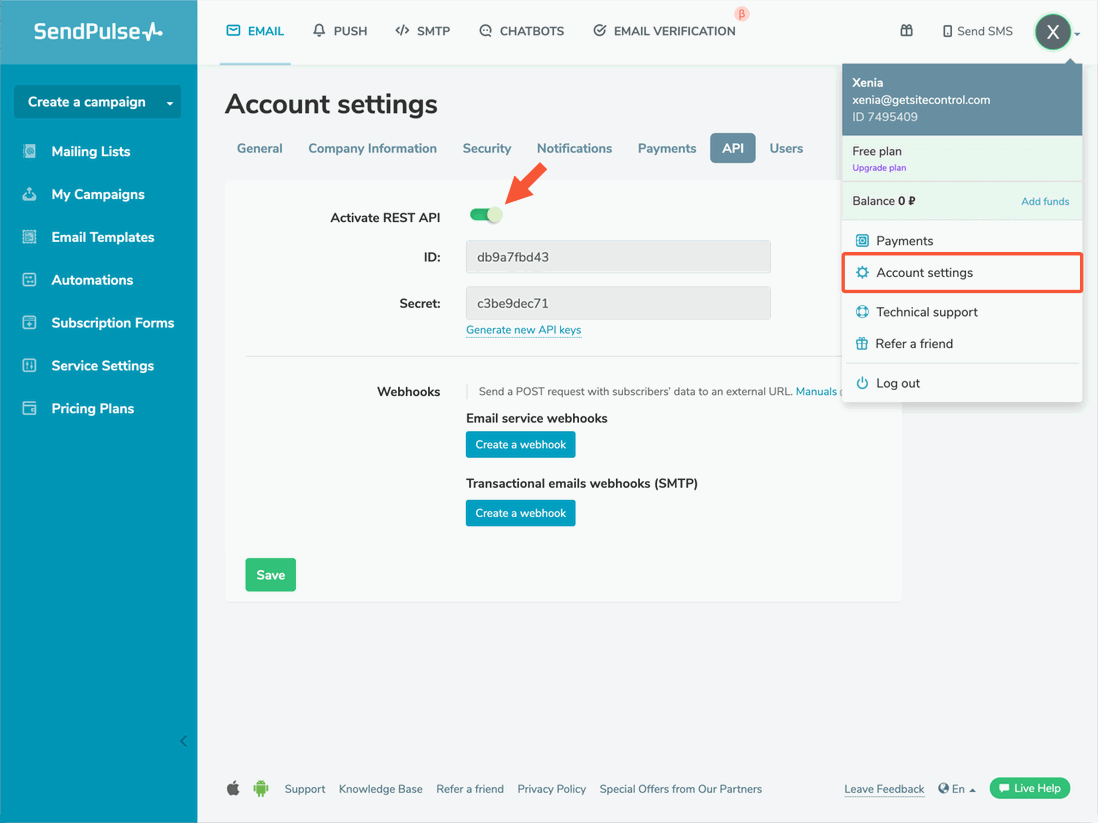Open Payments from the account menu
The height and width of the screenshot is (823, 1098).
pyautogui.click(x=901, y=240)
